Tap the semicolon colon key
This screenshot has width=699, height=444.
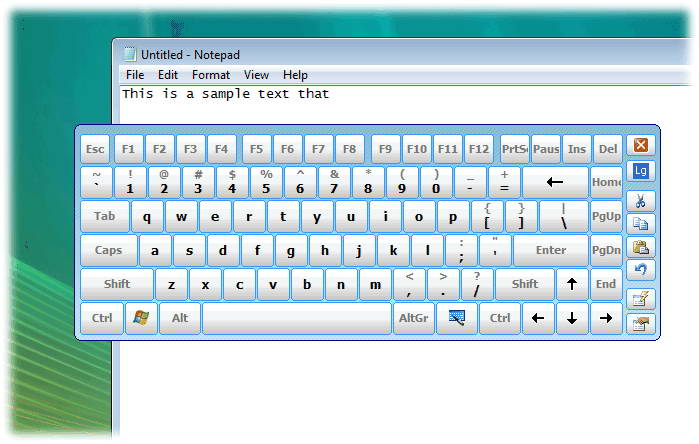pyautogui.click(x=461, y=250)
